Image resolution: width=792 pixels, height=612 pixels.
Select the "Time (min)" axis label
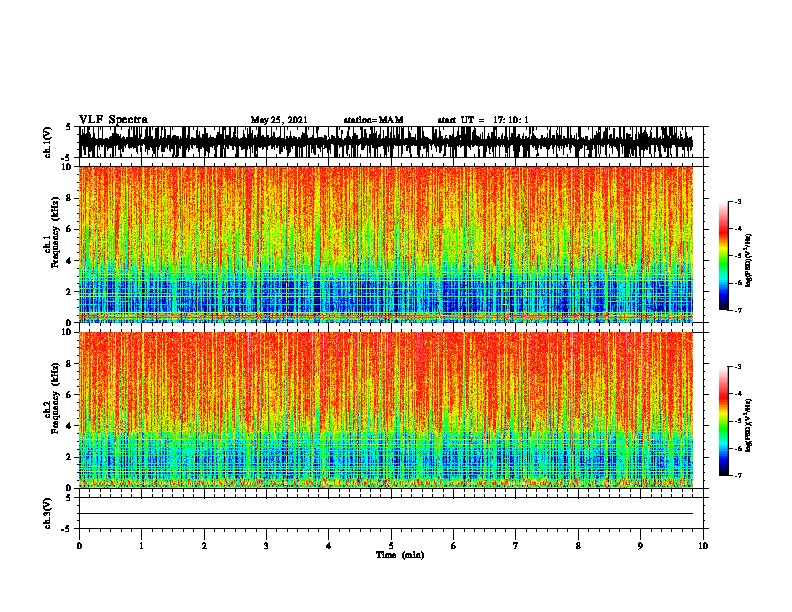click(400, 555)
